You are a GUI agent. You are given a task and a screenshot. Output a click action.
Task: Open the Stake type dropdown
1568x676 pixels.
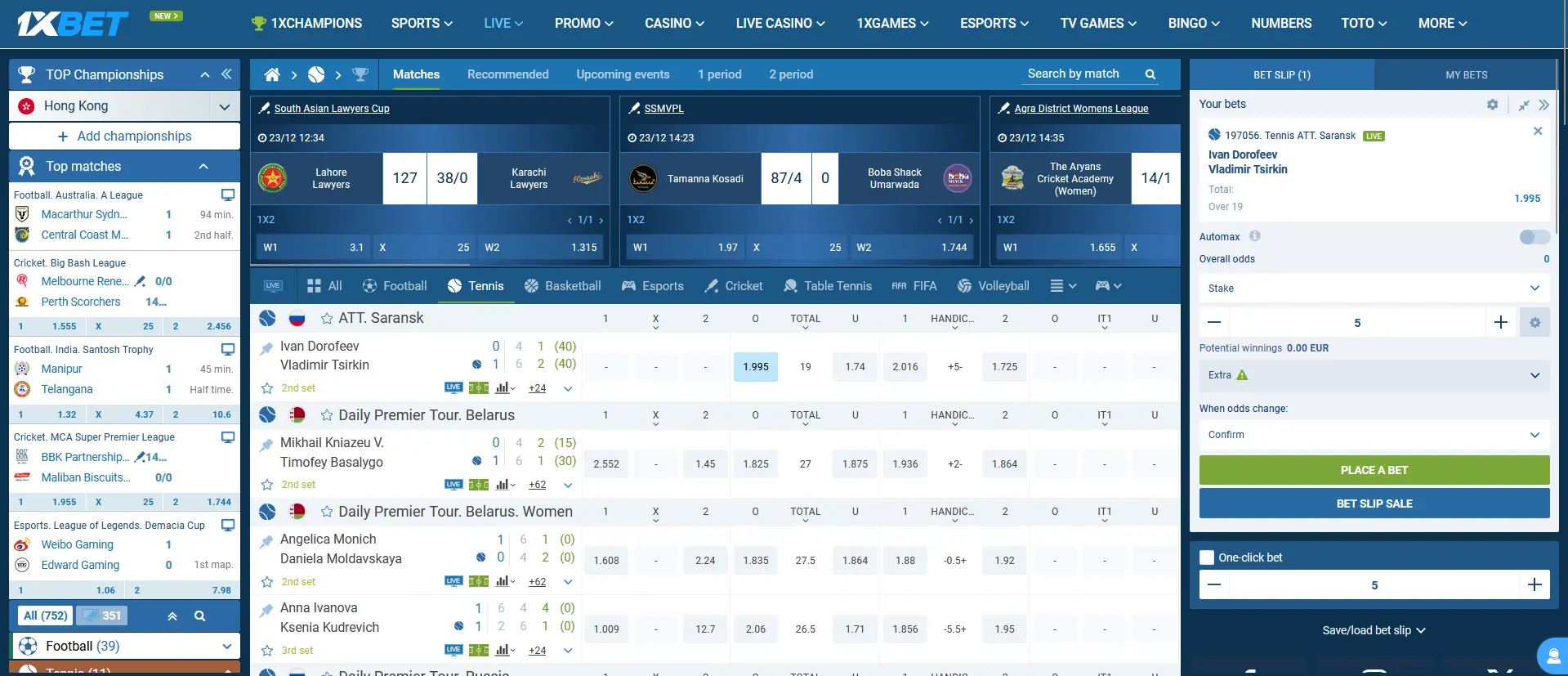1374,289
